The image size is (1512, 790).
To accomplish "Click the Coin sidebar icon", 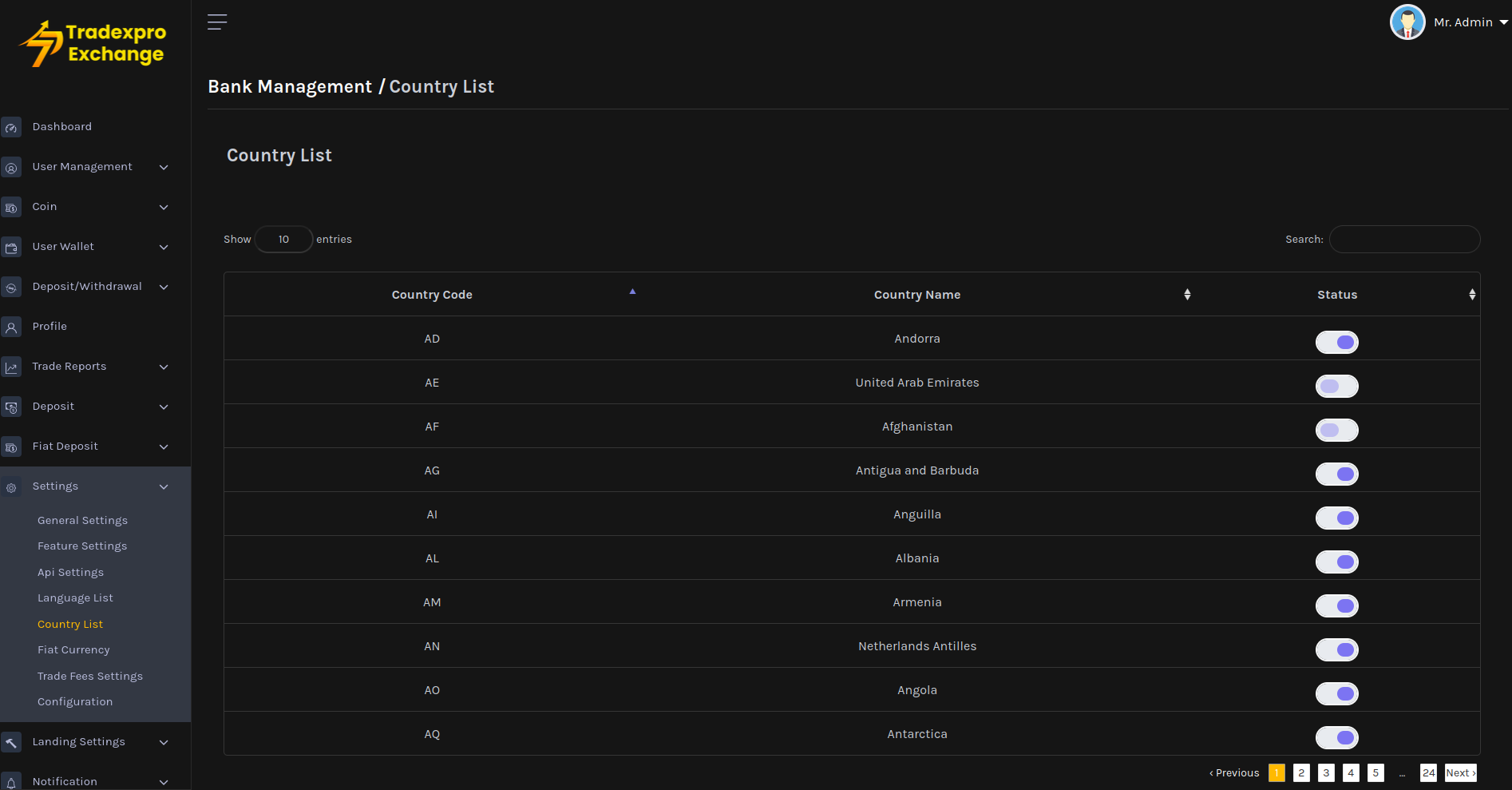I will coord(11,208).
